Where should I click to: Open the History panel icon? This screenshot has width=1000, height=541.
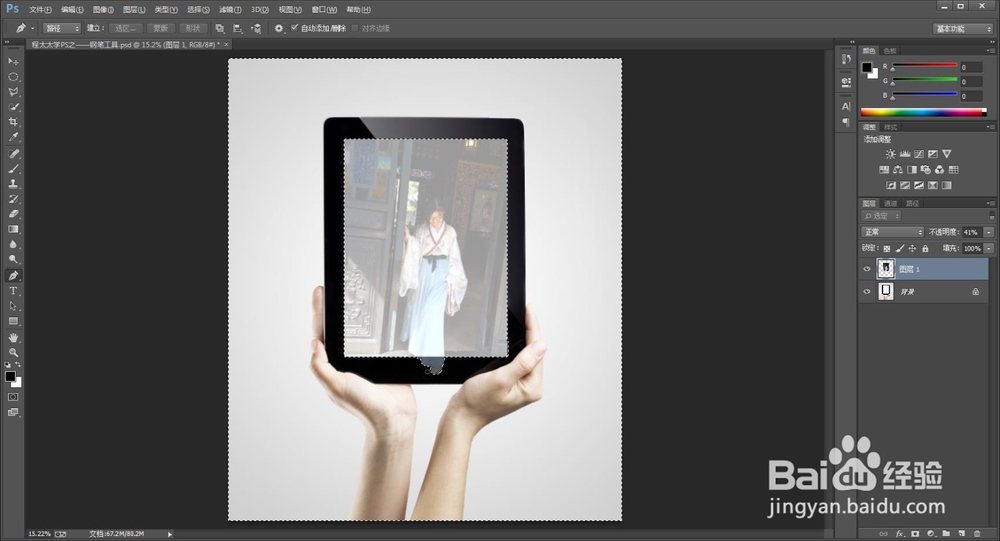tap(846, 59)
